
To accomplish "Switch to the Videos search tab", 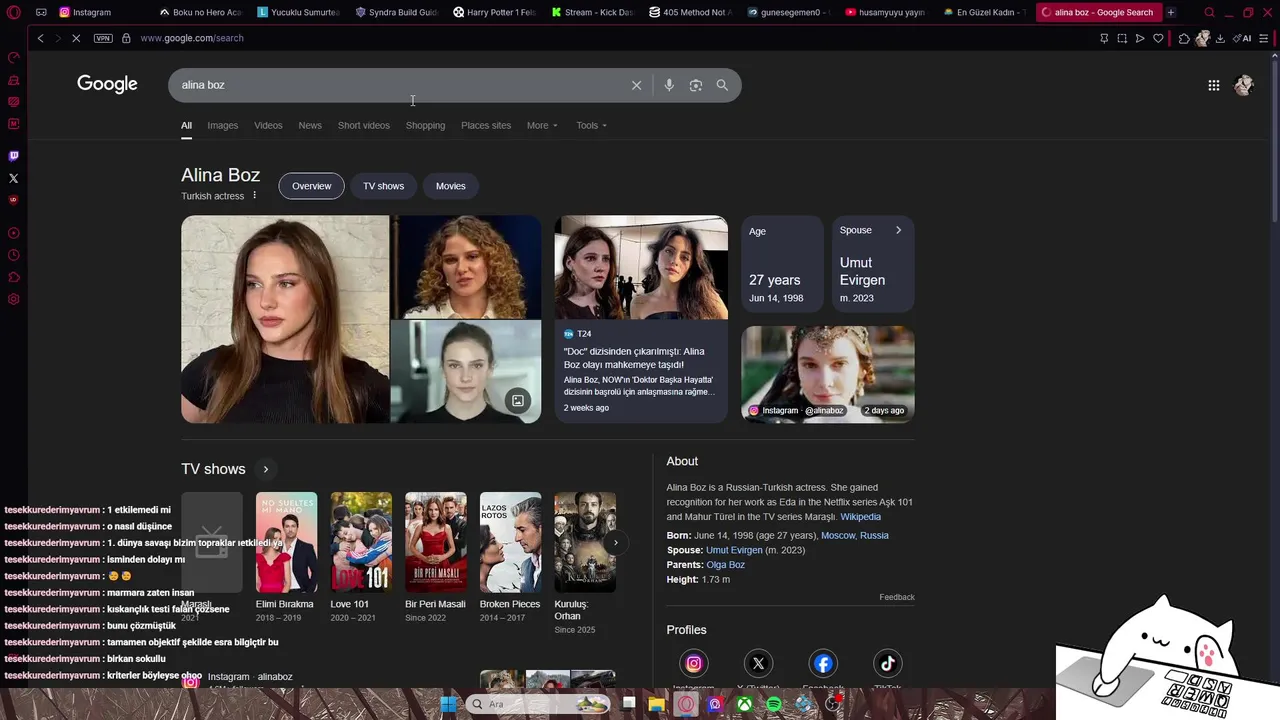I will [x=268, y=125].
